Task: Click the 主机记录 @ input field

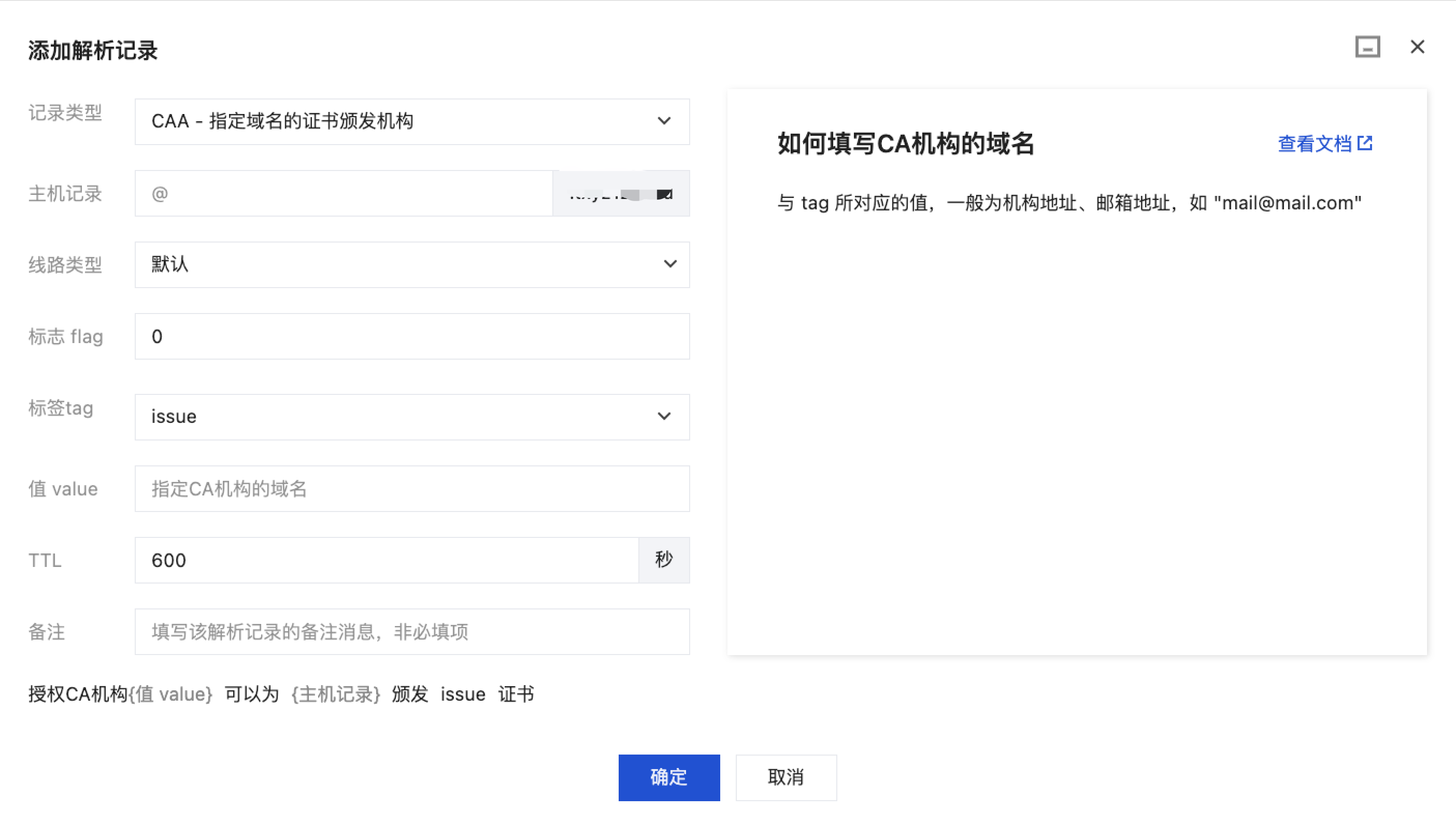Action: pyautogui.click(x=344, y=193)
